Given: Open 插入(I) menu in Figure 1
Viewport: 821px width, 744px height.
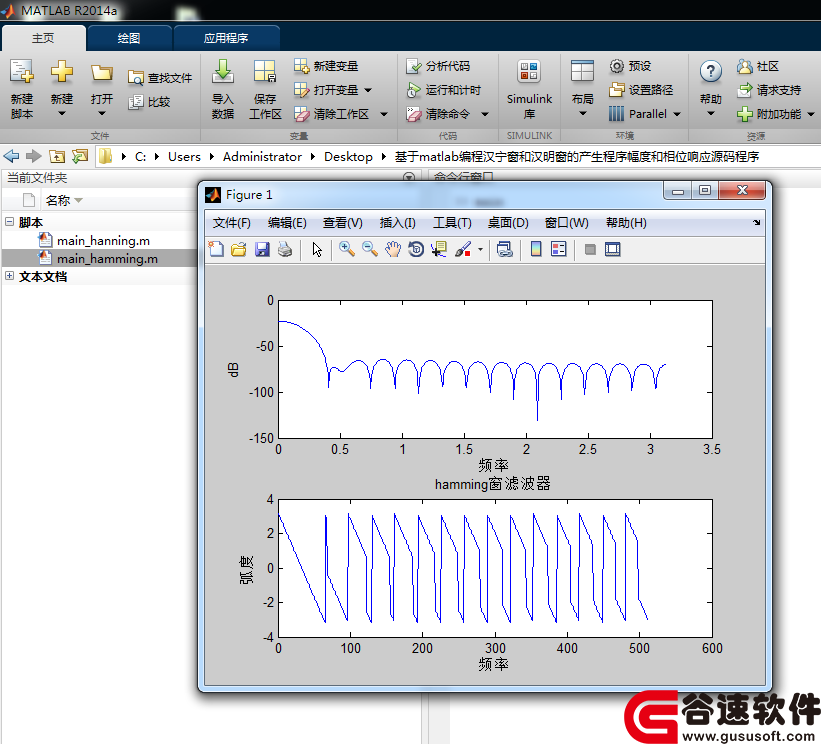Looking at the screenshot, I should pyautogui.click(x=397, y=223).
